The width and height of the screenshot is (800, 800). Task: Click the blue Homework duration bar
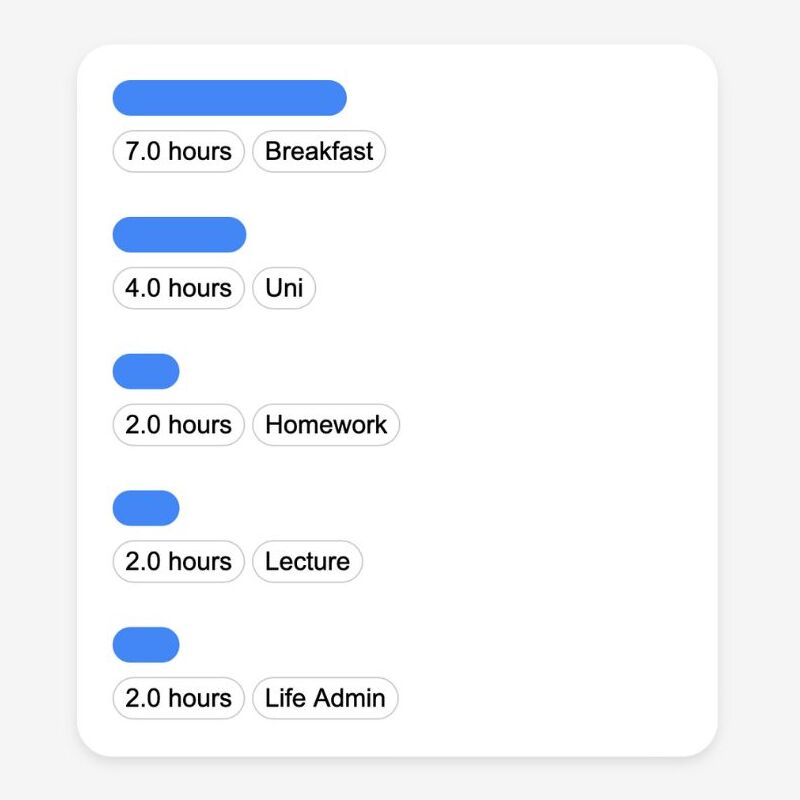[x=146, y=371]
